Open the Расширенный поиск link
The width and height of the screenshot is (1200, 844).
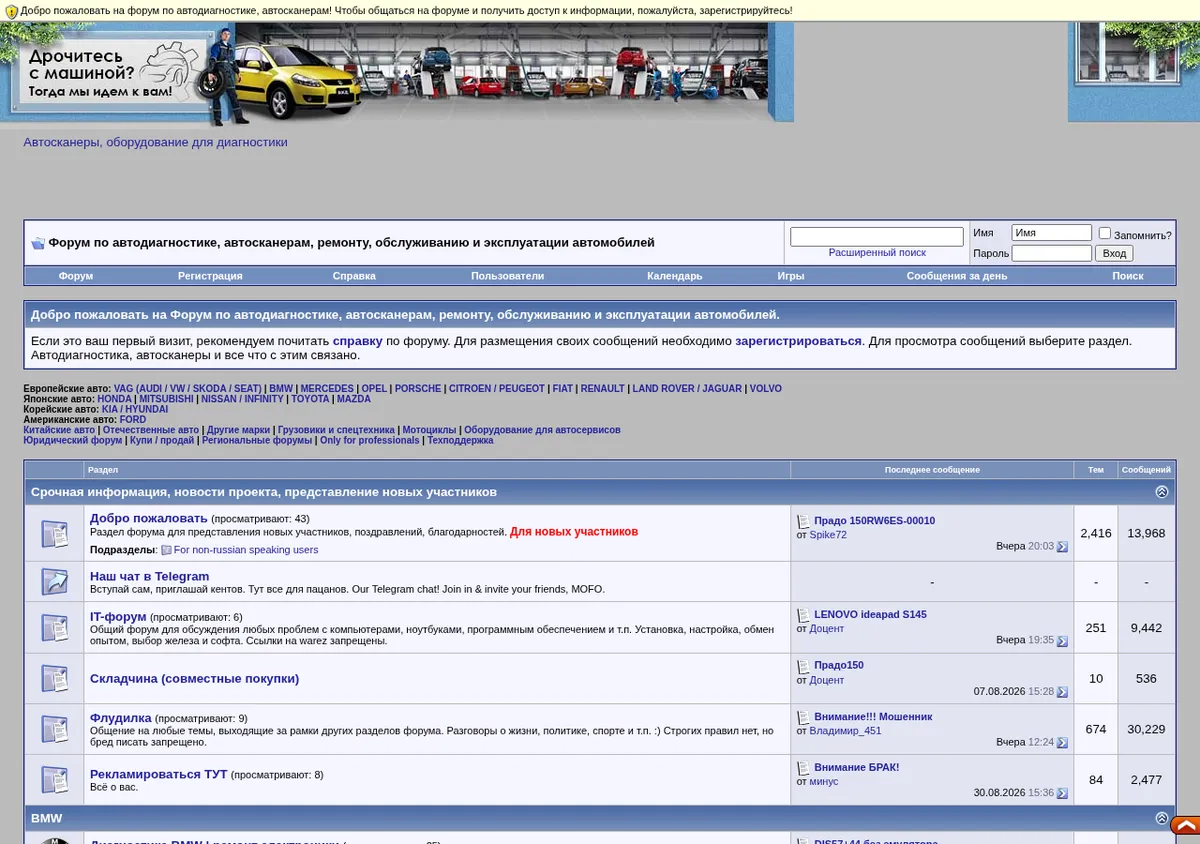pyautogui.click(x=877, y=253)
